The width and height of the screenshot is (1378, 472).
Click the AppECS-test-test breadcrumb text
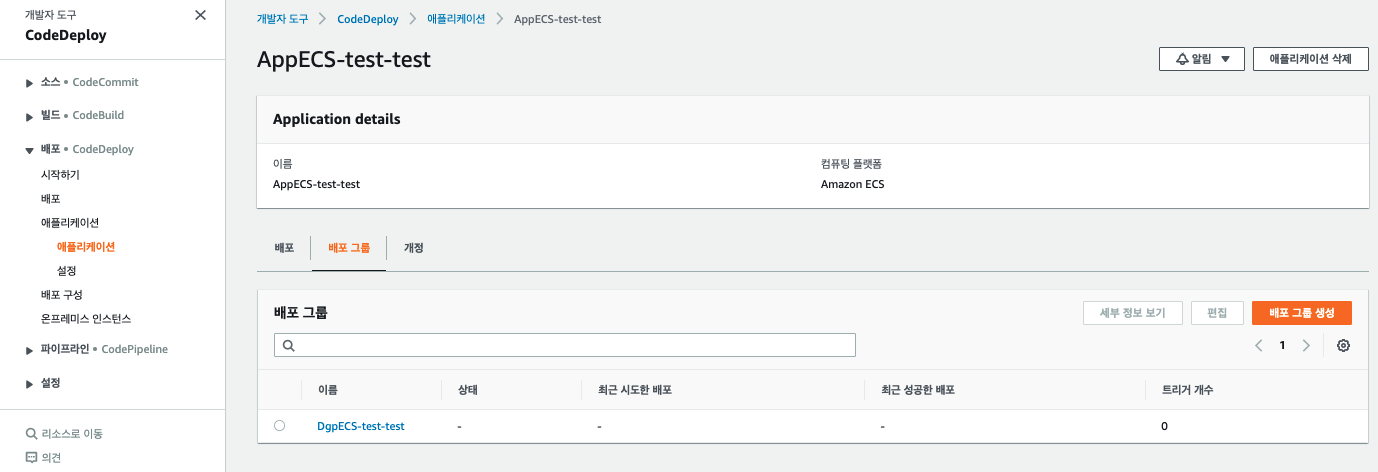(558, 19)
